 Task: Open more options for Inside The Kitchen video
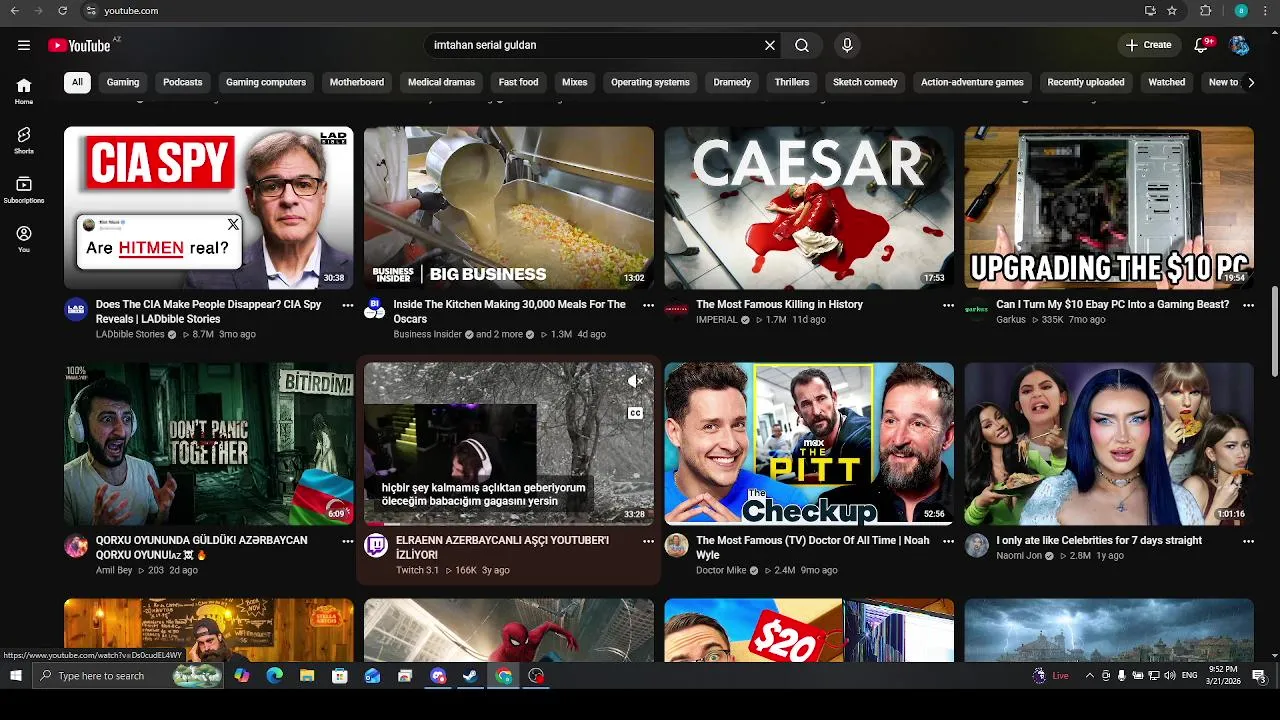pos(648,305)
